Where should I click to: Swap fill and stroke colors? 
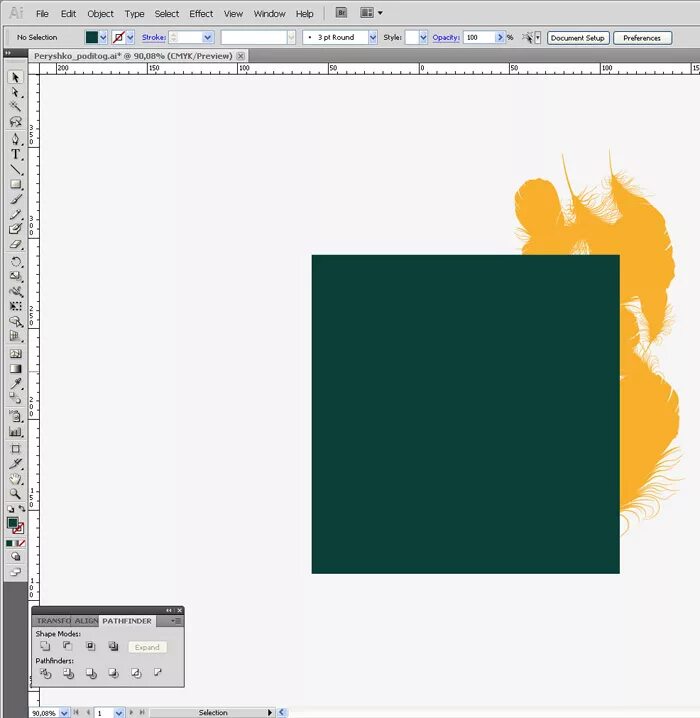(22, 509)
